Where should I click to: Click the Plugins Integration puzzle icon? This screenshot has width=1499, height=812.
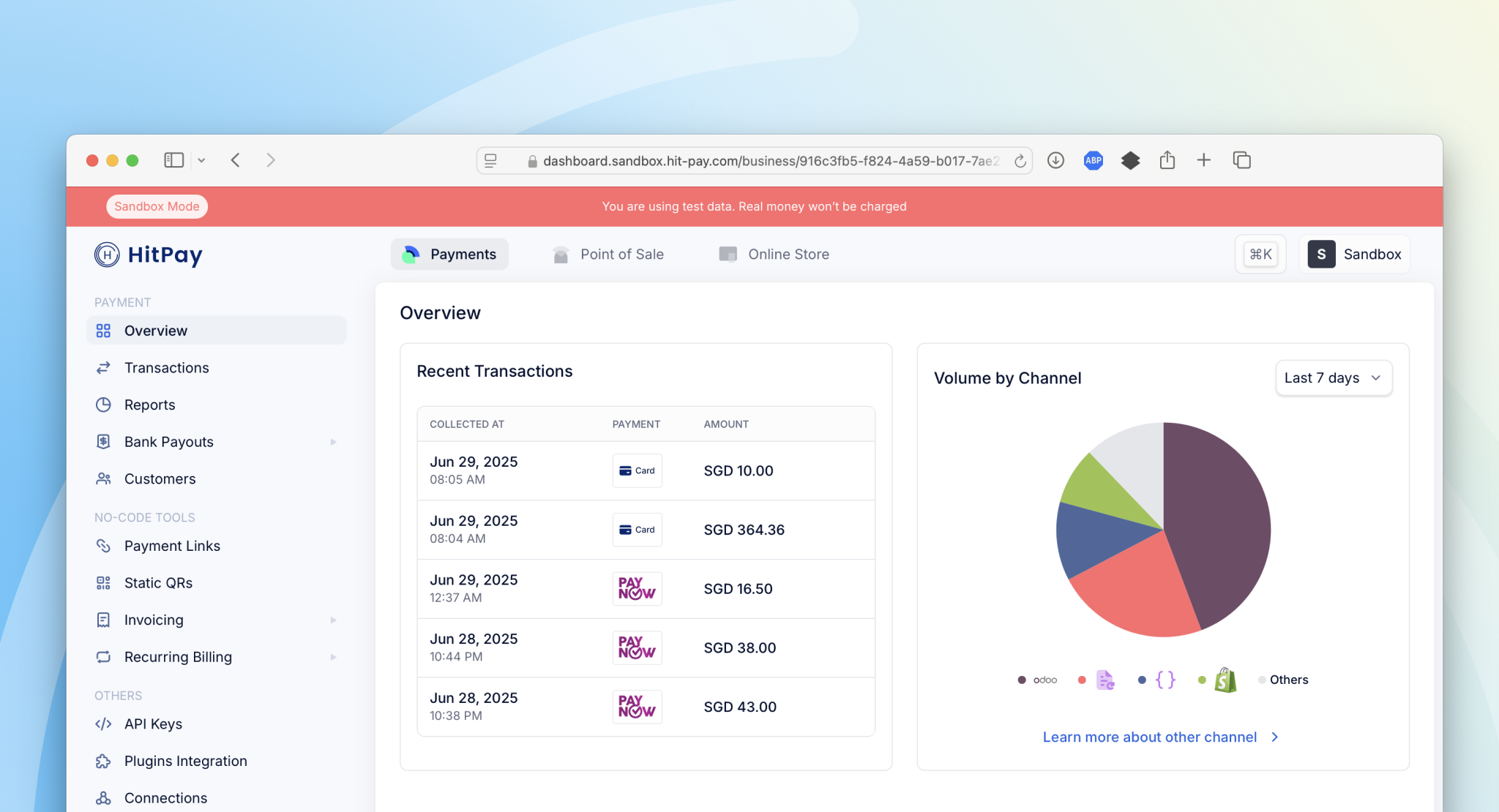pyautogui.click(x=103, y=761)
